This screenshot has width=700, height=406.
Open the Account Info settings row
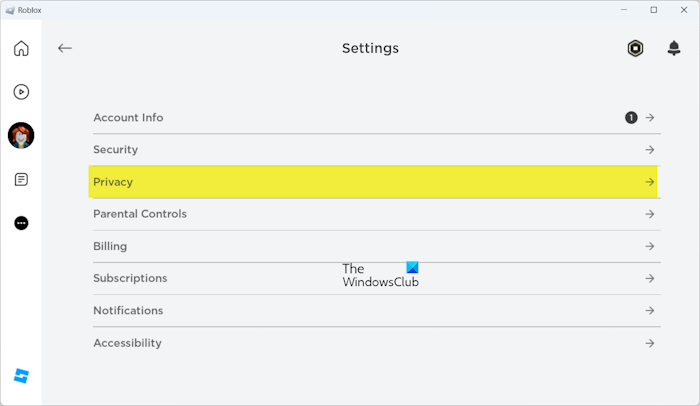(128, 118)
